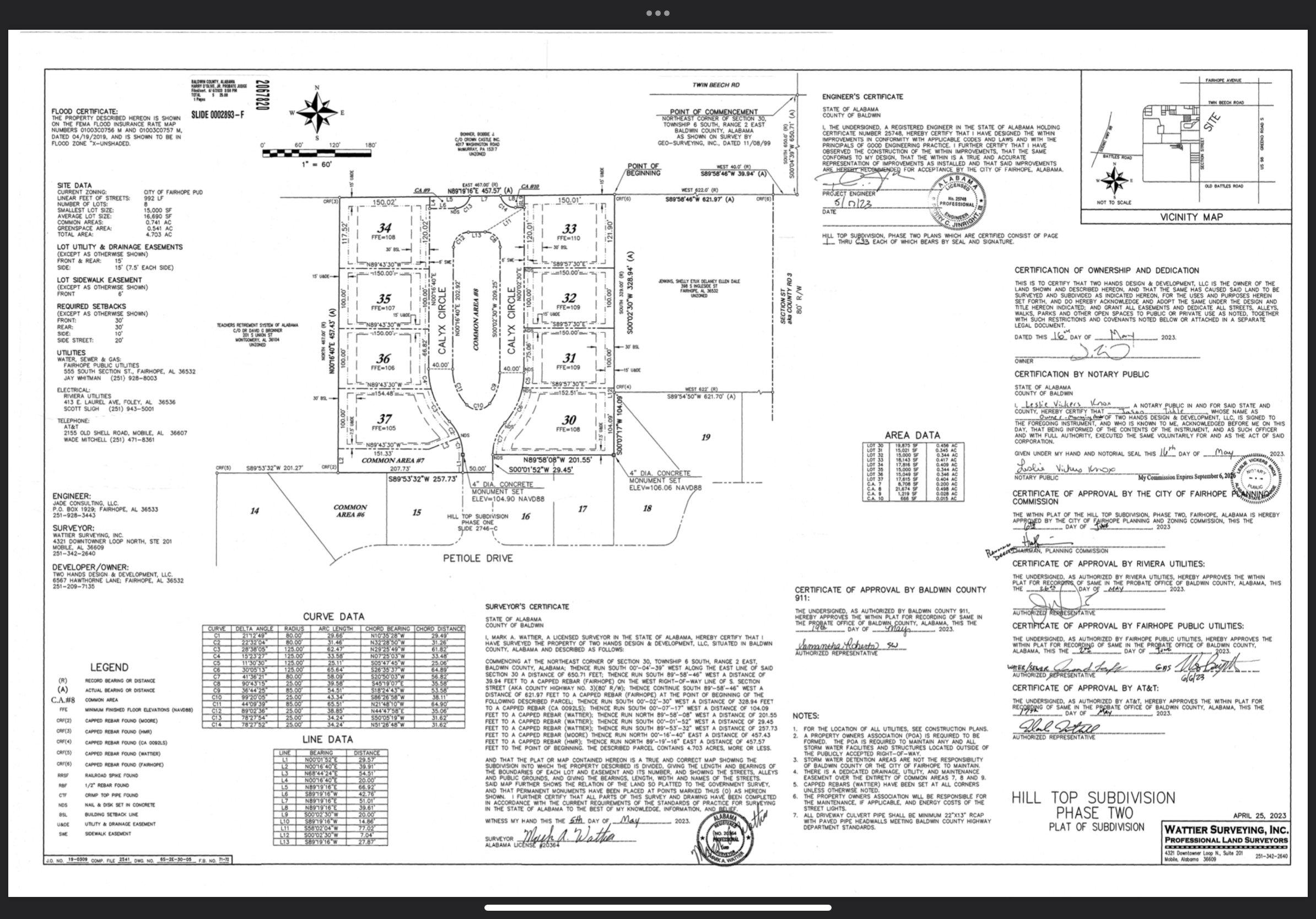
Task: Select the "POINT OF BEGINNING" label
Action: pos(643,170)
